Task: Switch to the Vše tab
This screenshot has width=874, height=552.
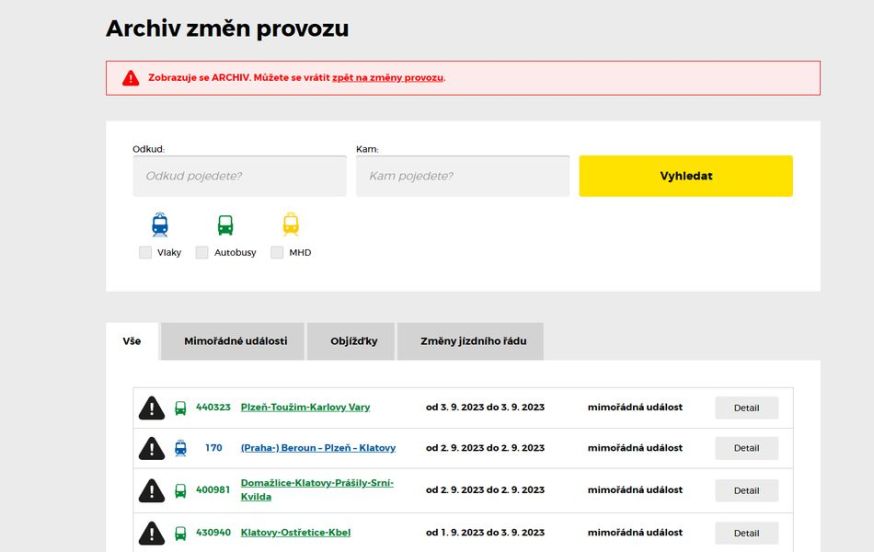Action: 132,341
